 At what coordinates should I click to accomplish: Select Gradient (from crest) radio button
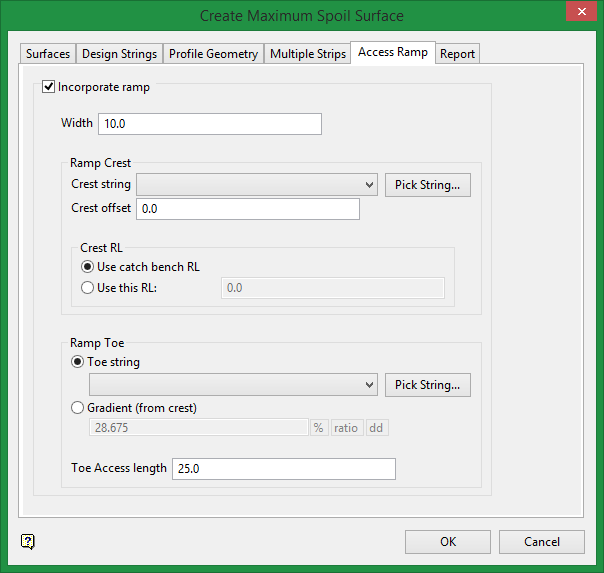coord(79,408)
